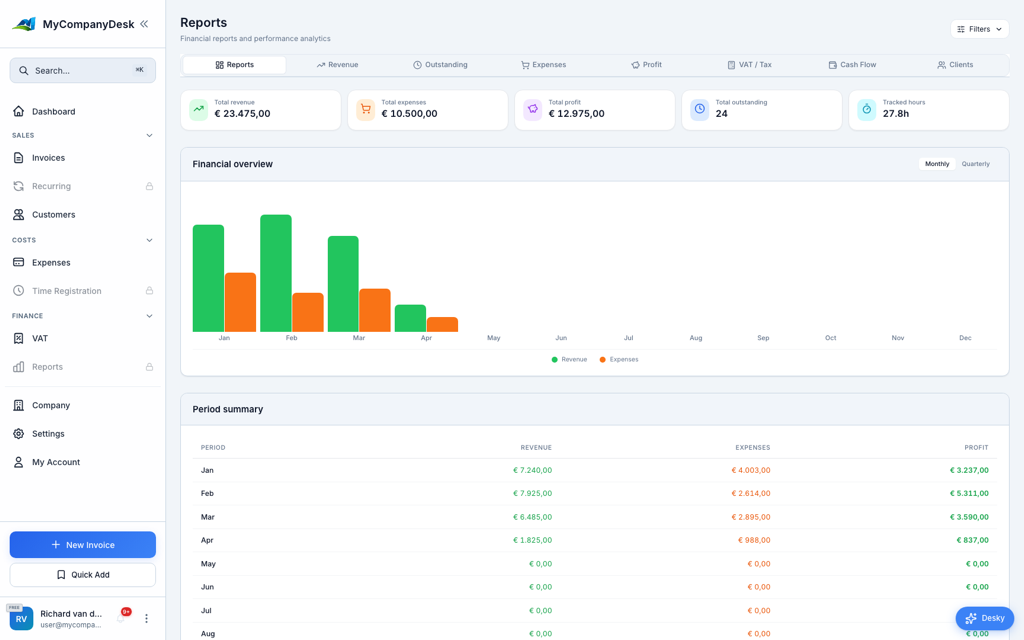Collapse the sidebar with the double-chevron
The width and height of the screenshot is (1024, 640).
click(x=146, y=22)
